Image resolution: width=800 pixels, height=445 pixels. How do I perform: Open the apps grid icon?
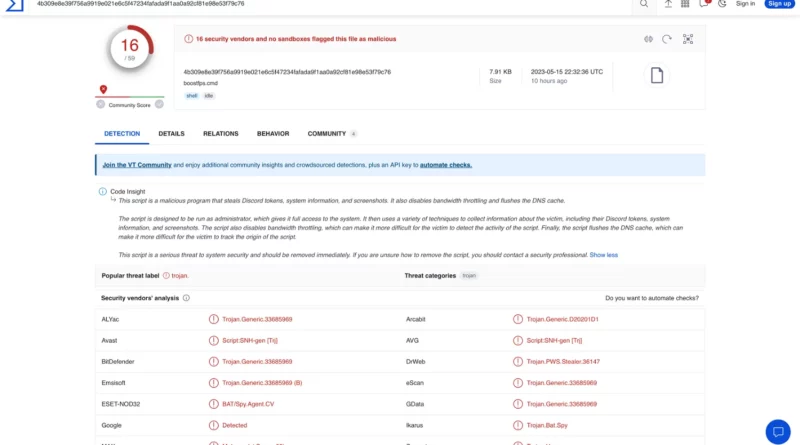pos(685,4)
